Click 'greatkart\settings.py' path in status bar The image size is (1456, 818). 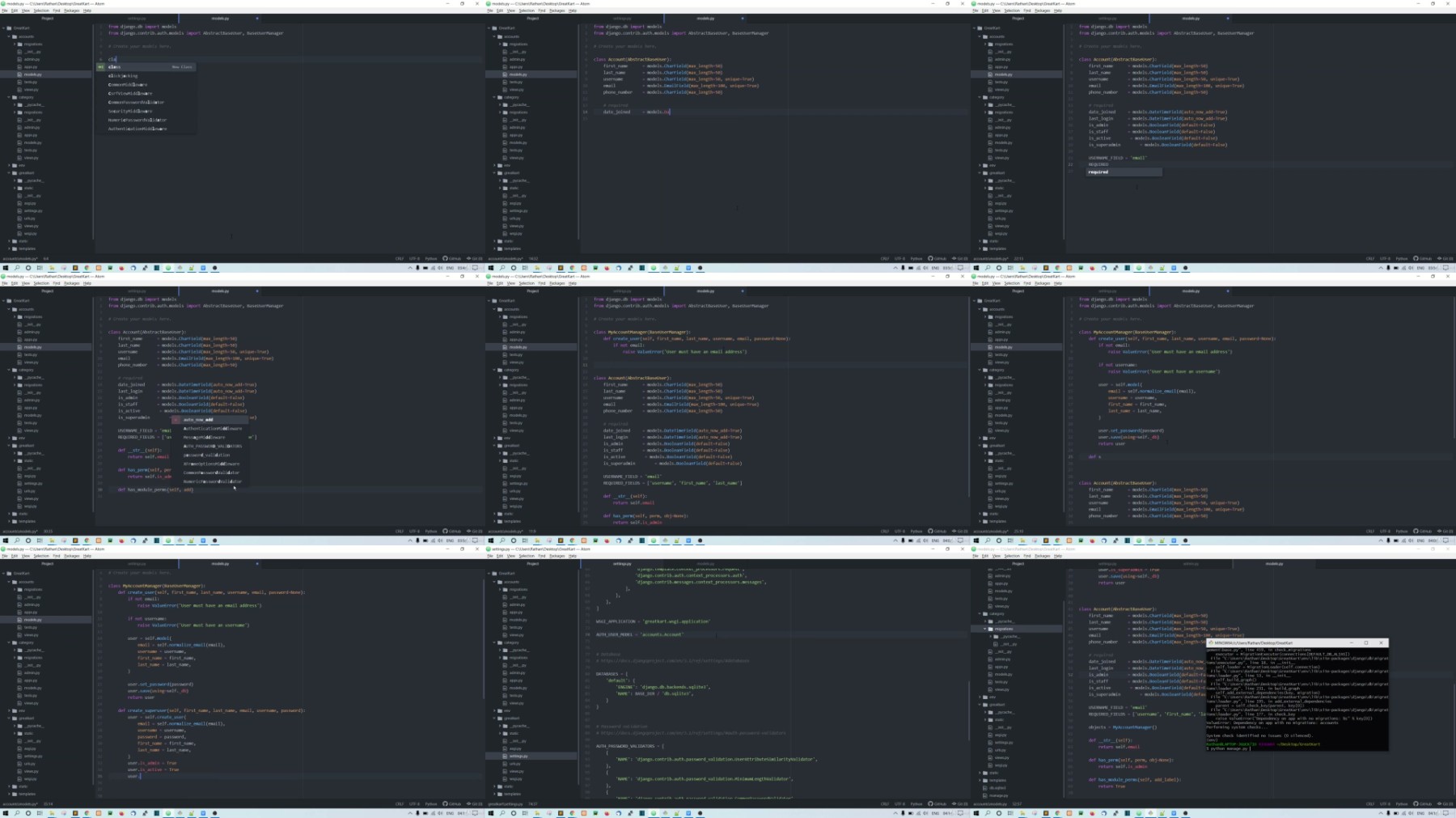coord(506,804)
